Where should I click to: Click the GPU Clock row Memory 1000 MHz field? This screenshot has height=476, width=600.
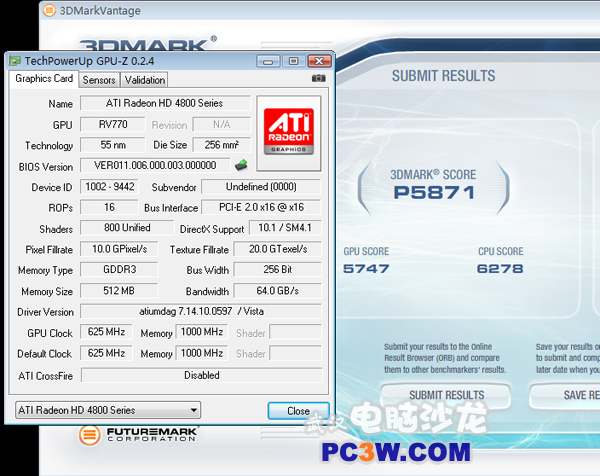202,332
